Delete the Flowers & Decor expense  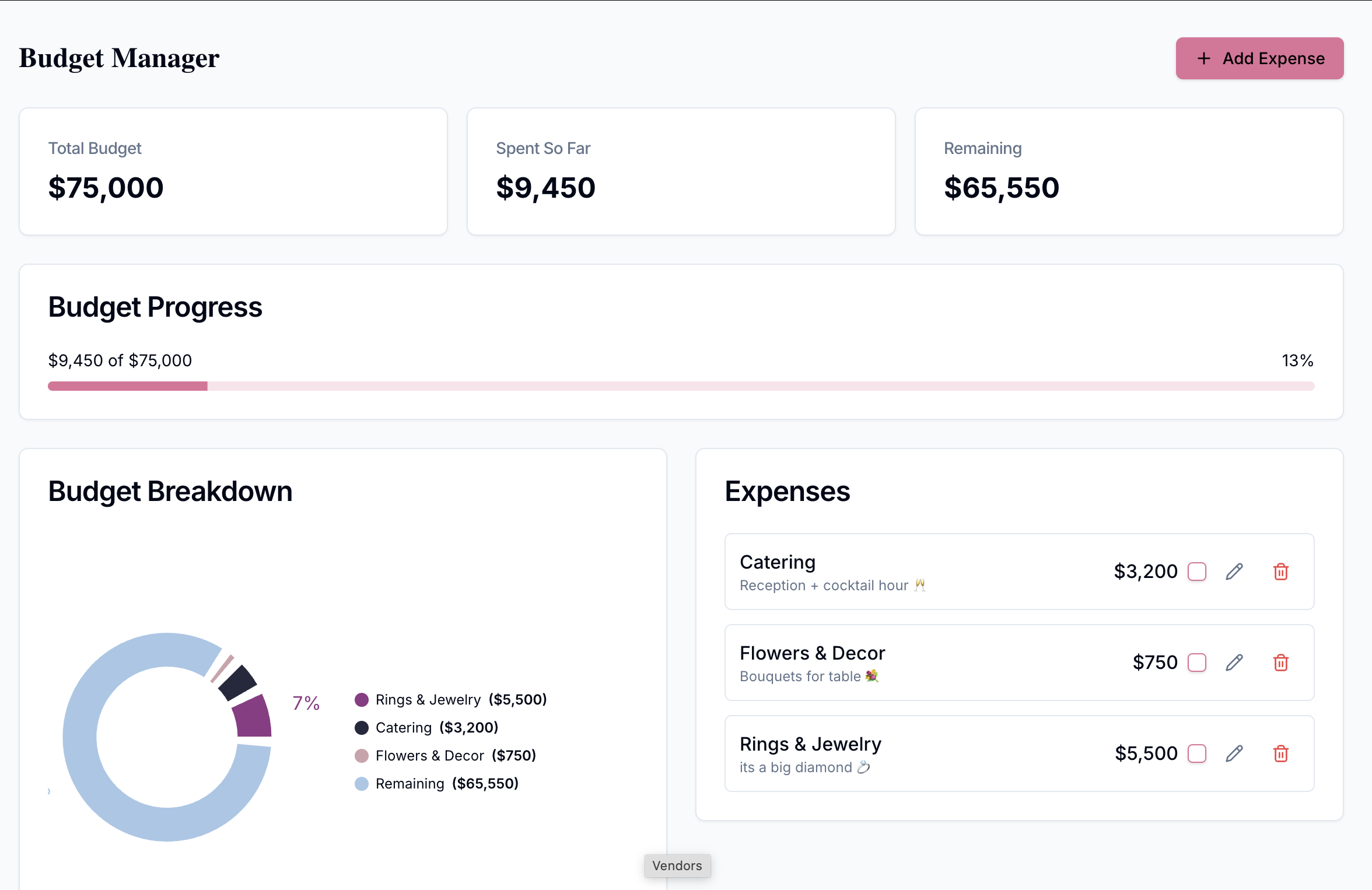tap(1281, 663)
